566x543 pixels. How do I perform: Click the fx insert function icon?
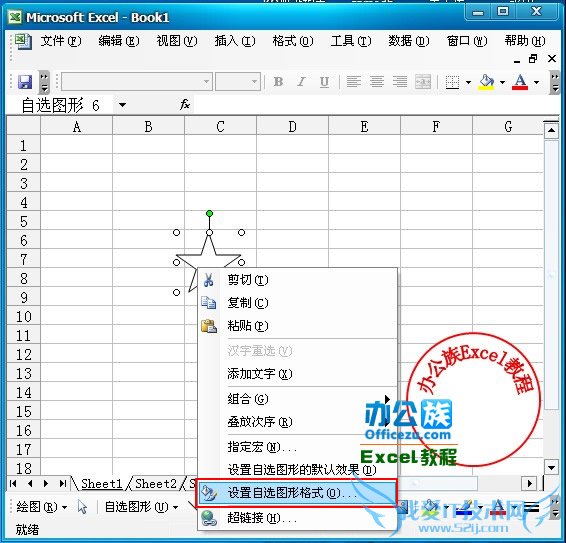click(185, 105)
